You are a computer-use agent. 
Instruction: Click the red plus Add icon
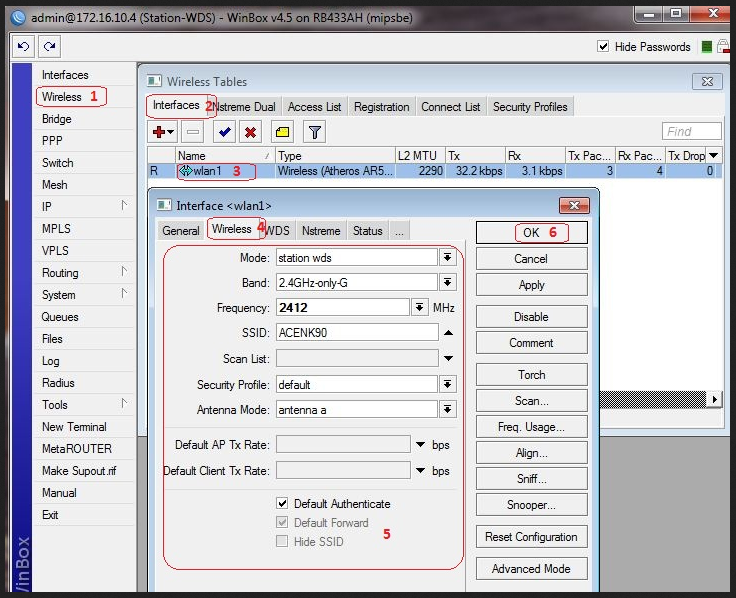coord(159,132)
